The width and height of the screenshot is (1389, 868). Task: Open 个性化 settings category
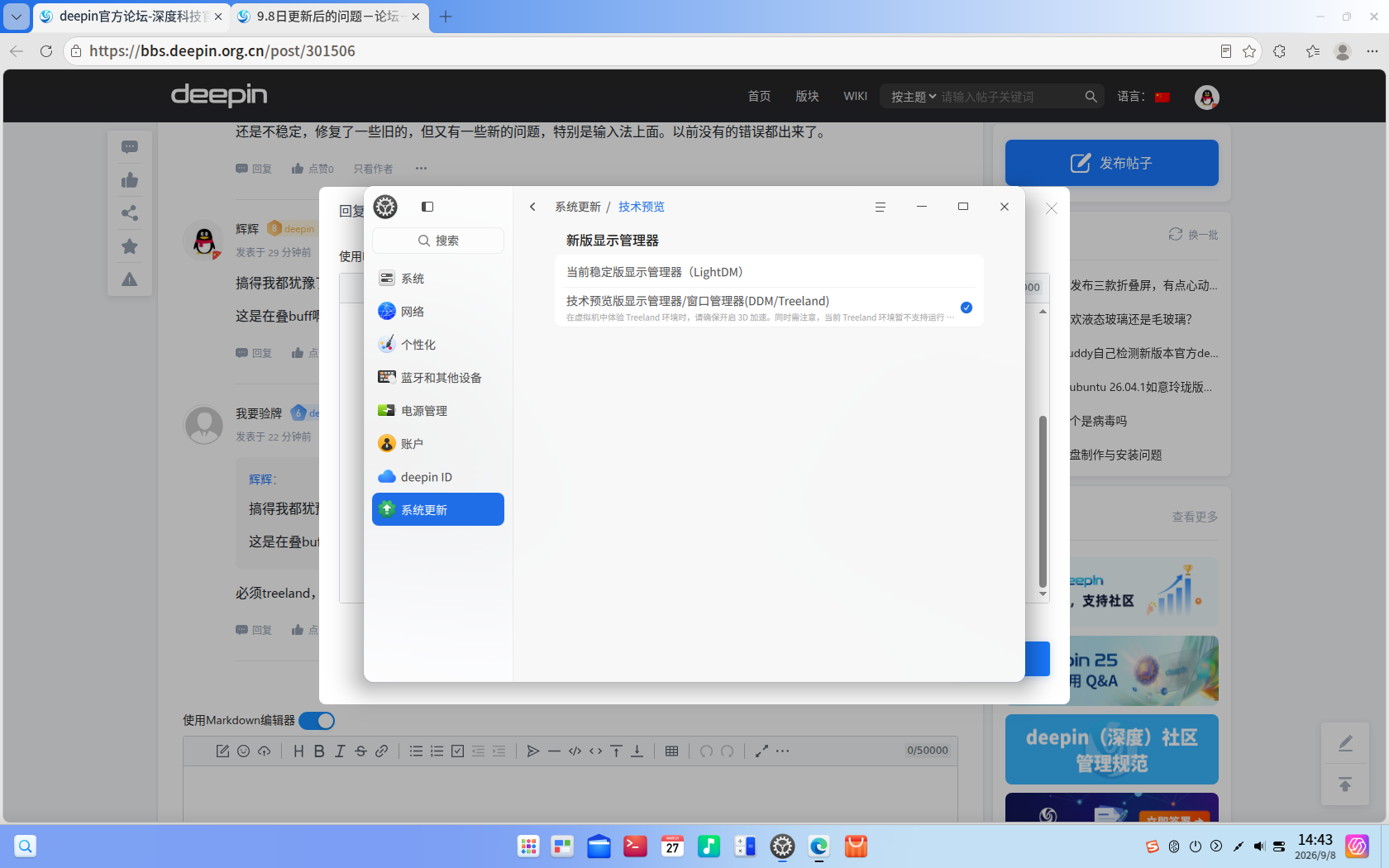point(438,345)
